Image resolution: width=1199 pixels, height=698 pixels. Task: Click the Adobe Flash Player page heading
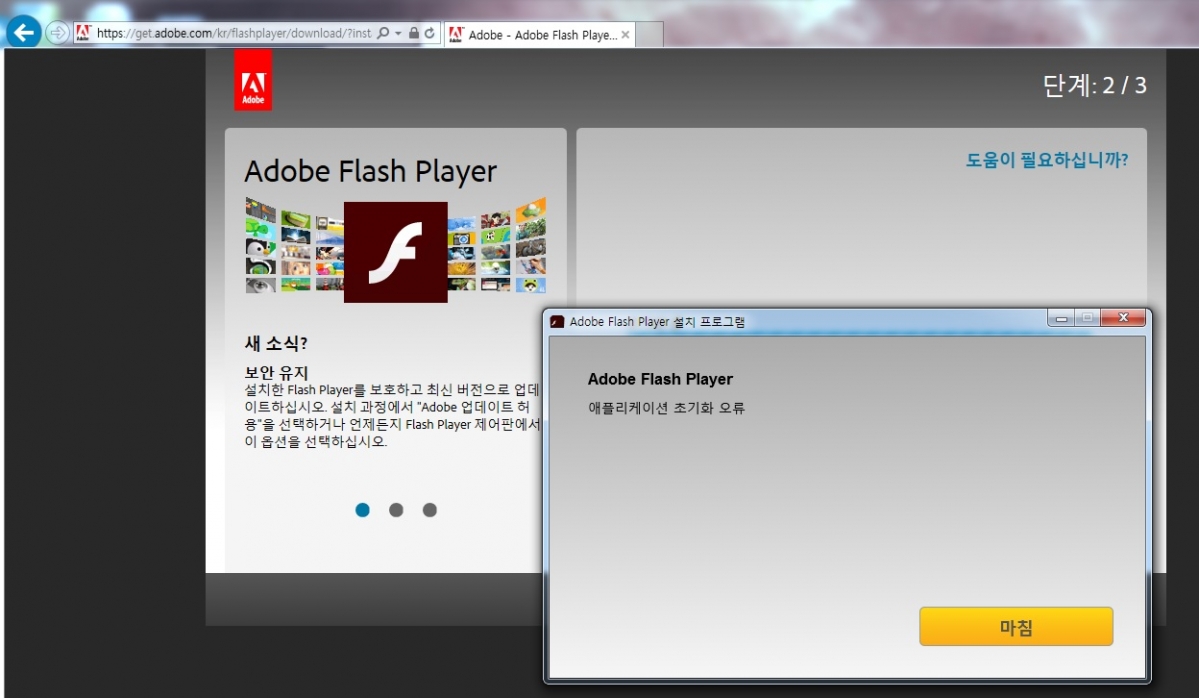[x=371, y=171]
